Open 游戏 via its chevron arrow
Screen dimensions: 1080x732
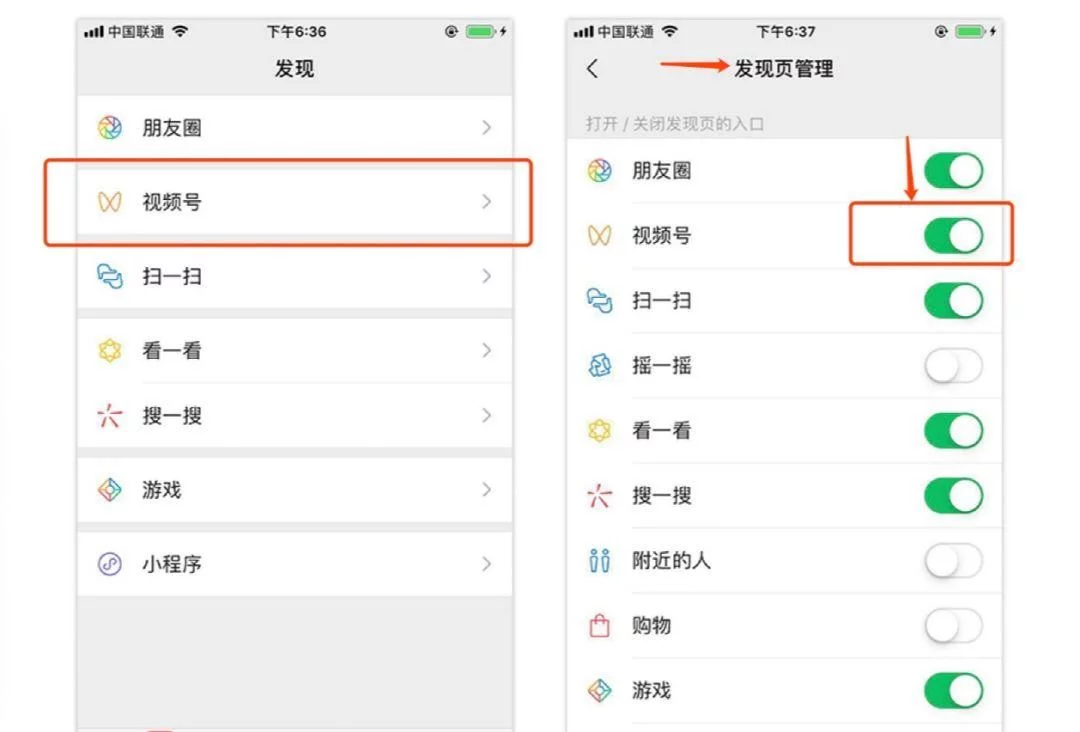(486, 490)
